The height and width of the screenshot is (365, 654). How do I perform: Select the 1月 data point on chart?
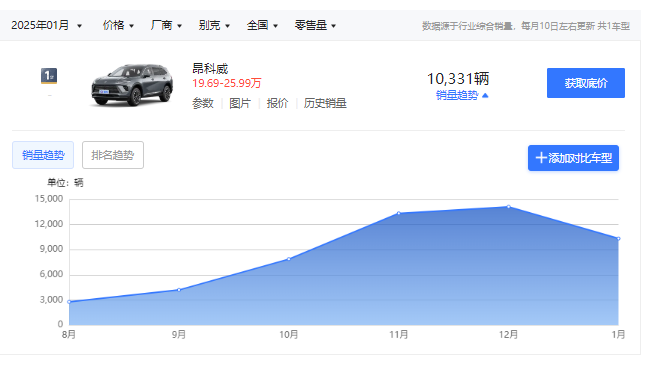(x=618, y=239)
